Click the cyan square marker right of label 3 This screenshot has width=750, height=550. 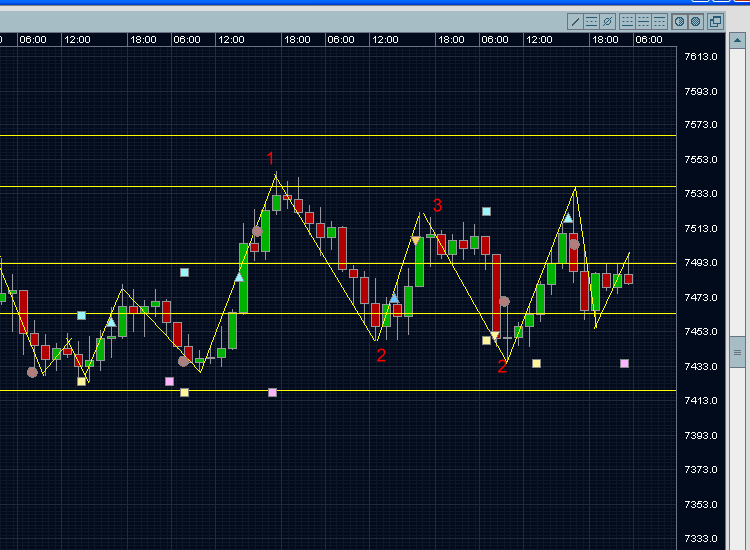pyautogui.click(x=486, y=212)
